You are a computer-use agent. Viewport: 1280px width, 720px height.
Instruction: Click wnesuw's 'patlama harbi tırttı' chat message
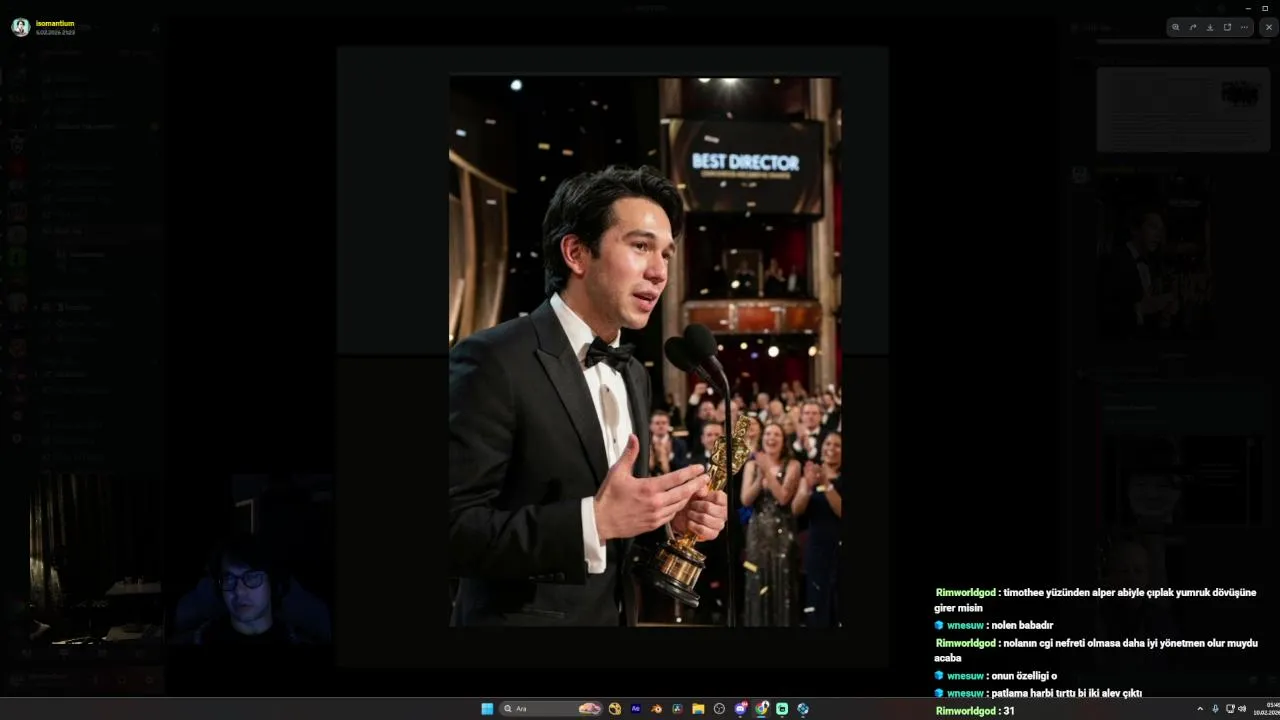click(1038, 693)
